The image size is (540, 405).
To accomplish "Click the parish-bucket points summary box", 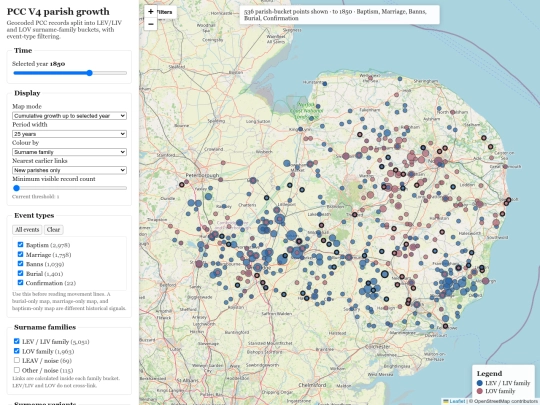I will pyautogui.click(x=340, y=15).
